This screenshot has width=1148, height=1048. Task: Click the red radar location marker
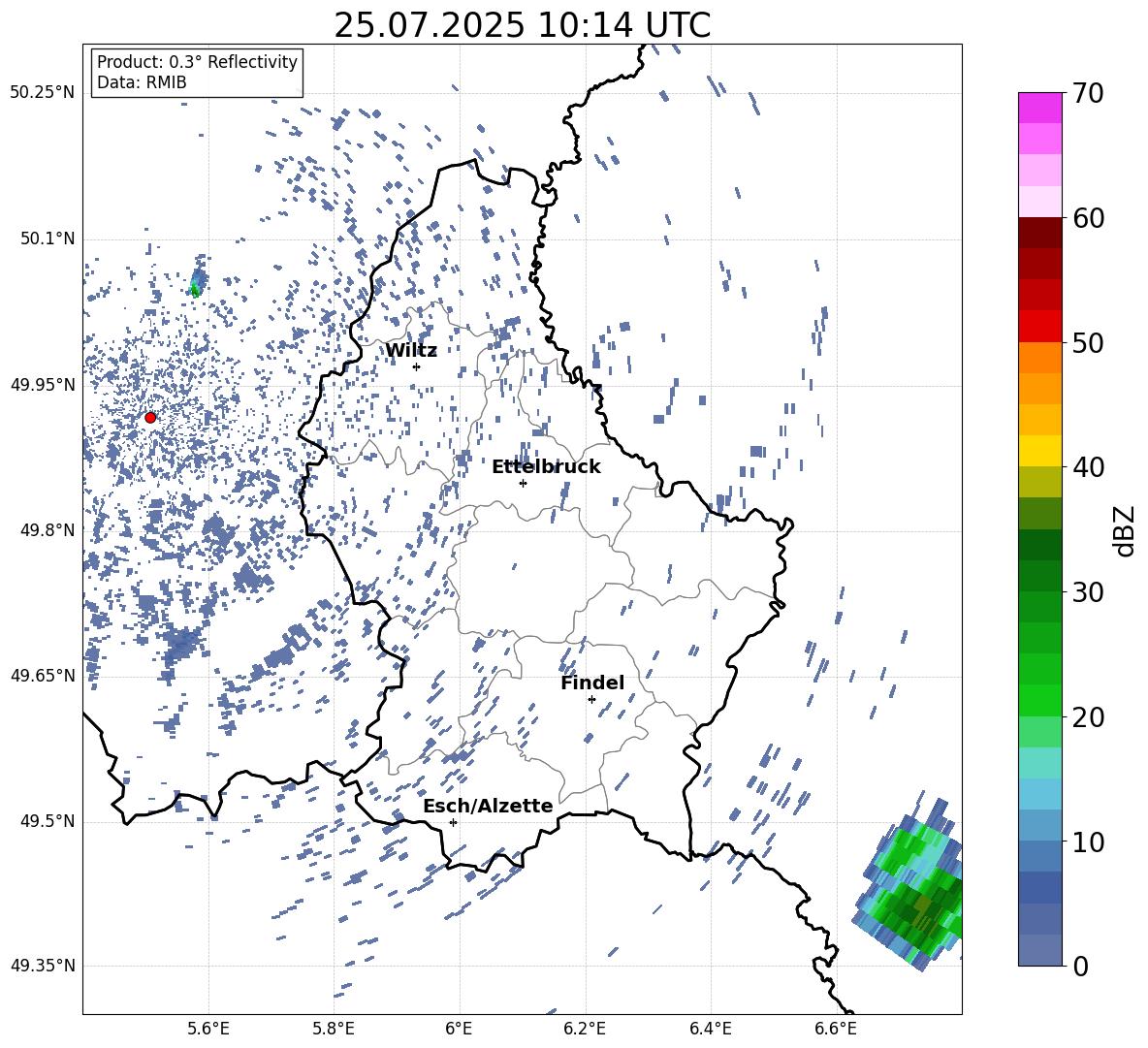150,418
